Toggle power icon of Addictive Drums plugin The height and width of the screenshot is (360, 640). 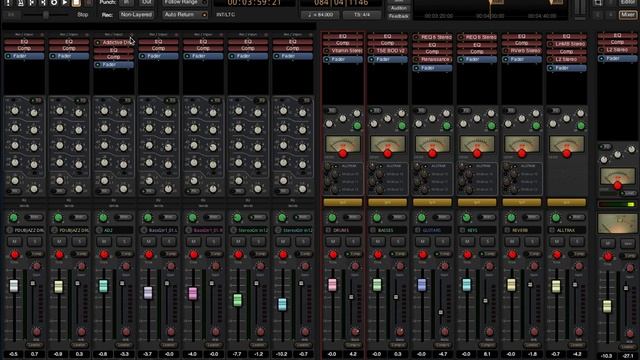point(98,42)
